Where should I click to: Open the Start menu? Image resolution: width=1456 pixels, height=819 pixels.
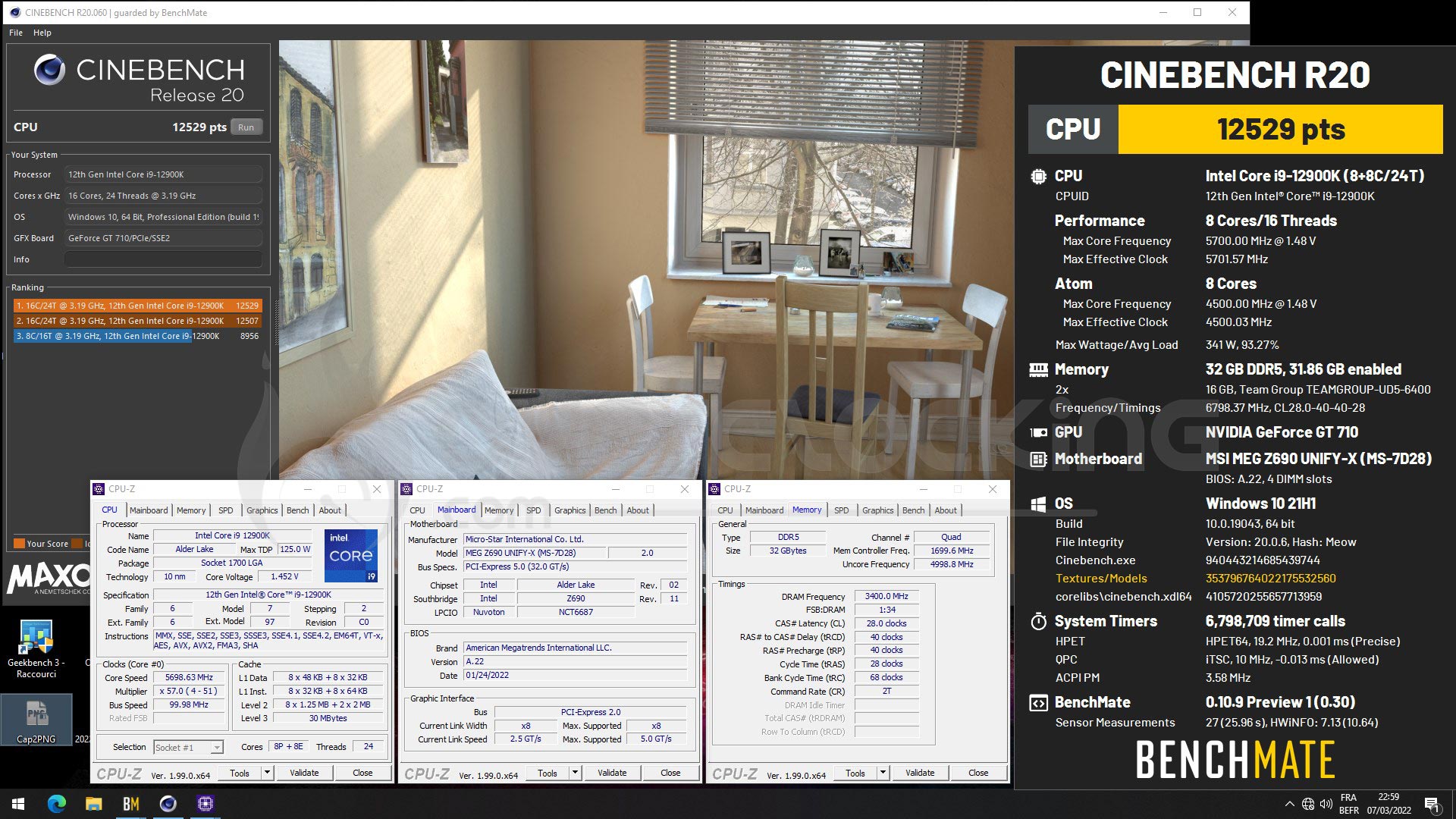pyautogui.click(x=18, y=804)
